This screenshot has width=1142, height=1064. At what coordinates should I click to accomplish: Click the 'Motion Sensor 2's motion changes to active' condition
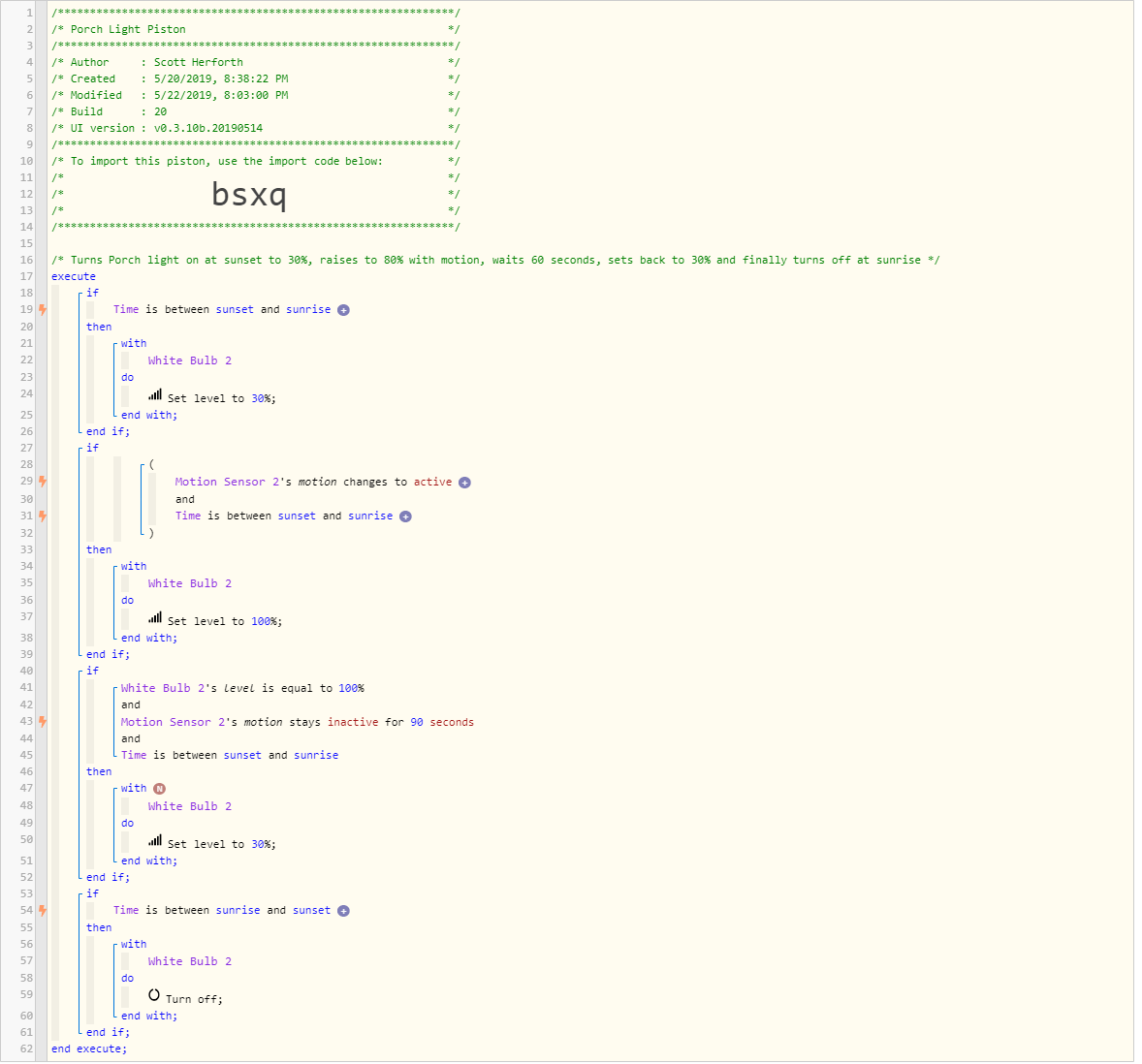pyautogui.click(x=314, y=483)
